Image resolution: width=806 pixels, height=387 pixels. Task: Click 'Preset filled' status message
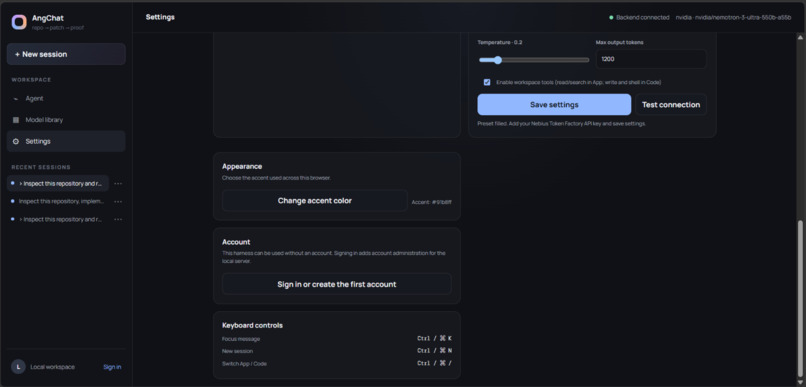point(561,124)
